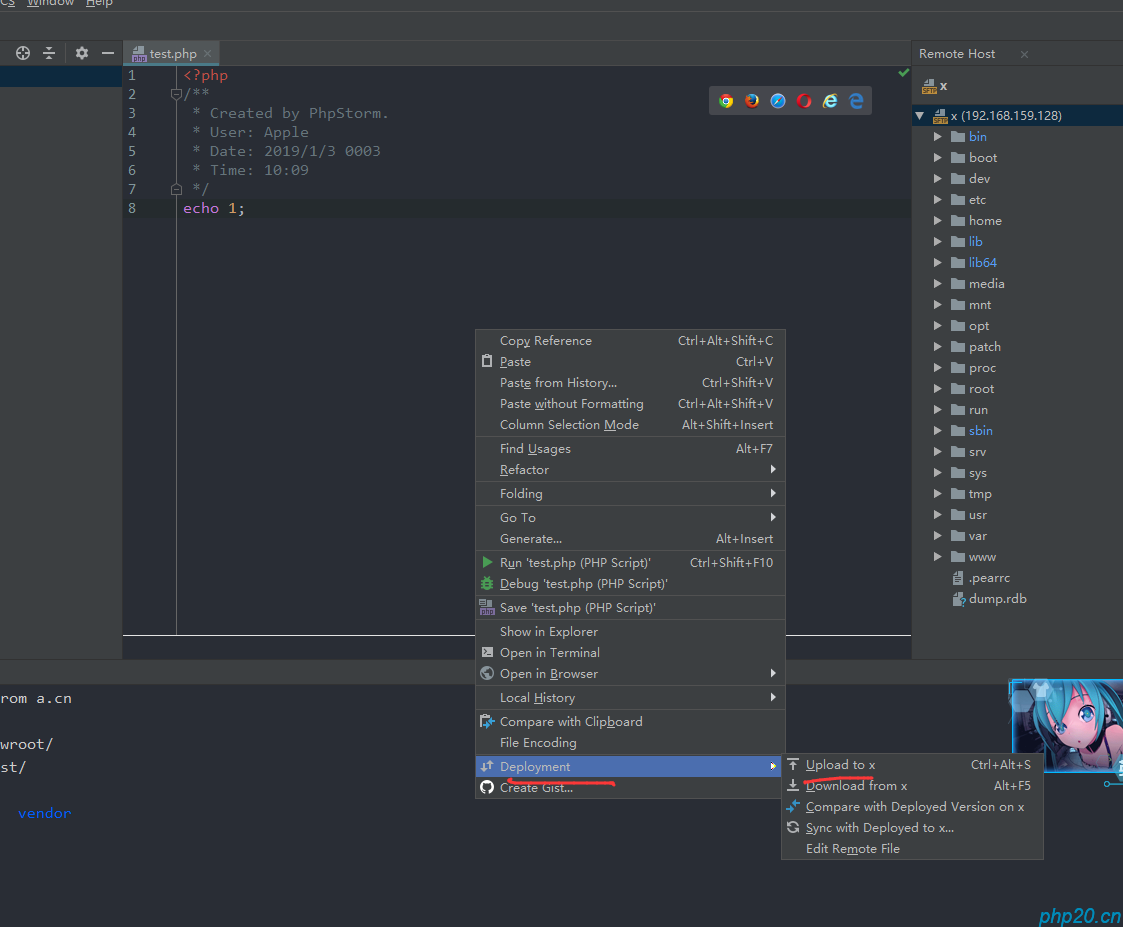Screen dimensions: 1123x927
Task: Open file in Safari browser icon
Action: pyautogui.click(x=778, y=100)
